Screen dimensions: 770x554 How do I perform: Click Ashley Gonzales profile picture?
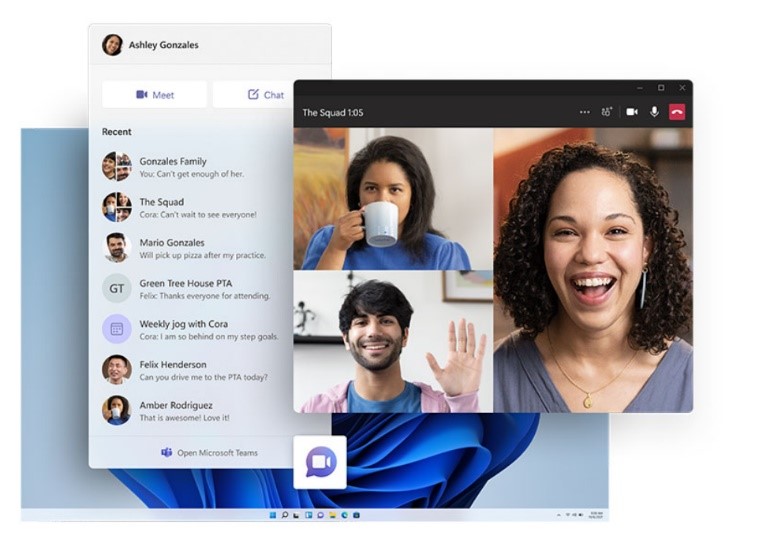pyautogui.click(x=112, y=45)
